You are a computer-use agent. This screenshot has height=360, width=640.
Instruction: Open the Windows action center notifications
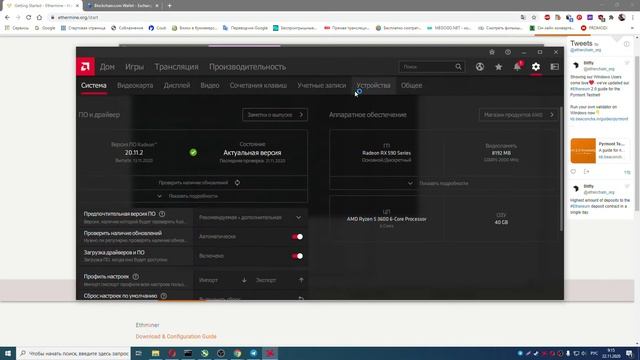[x=630, y=353]
